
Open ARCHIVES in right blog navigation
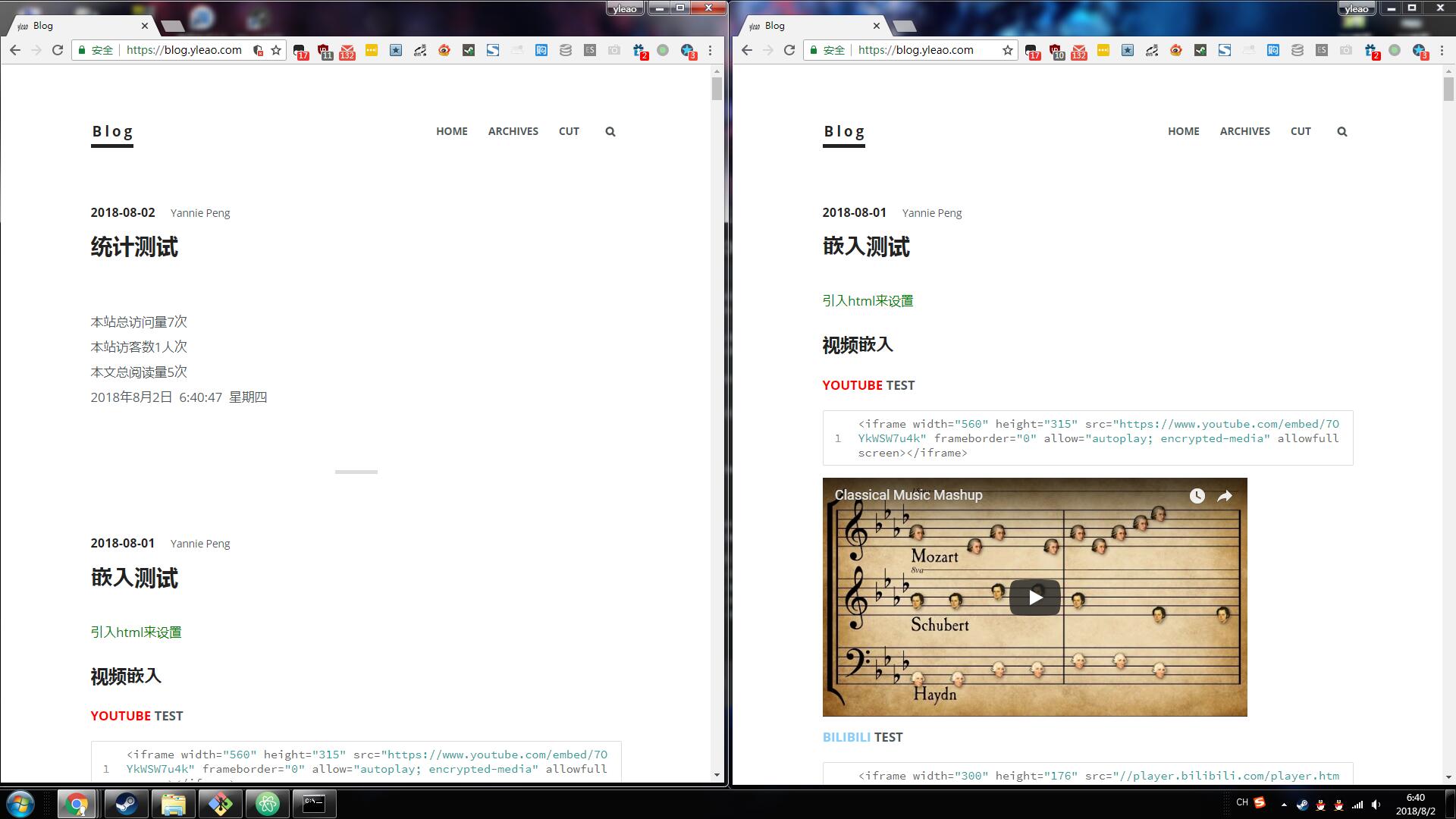click(x=1244, y=131)
